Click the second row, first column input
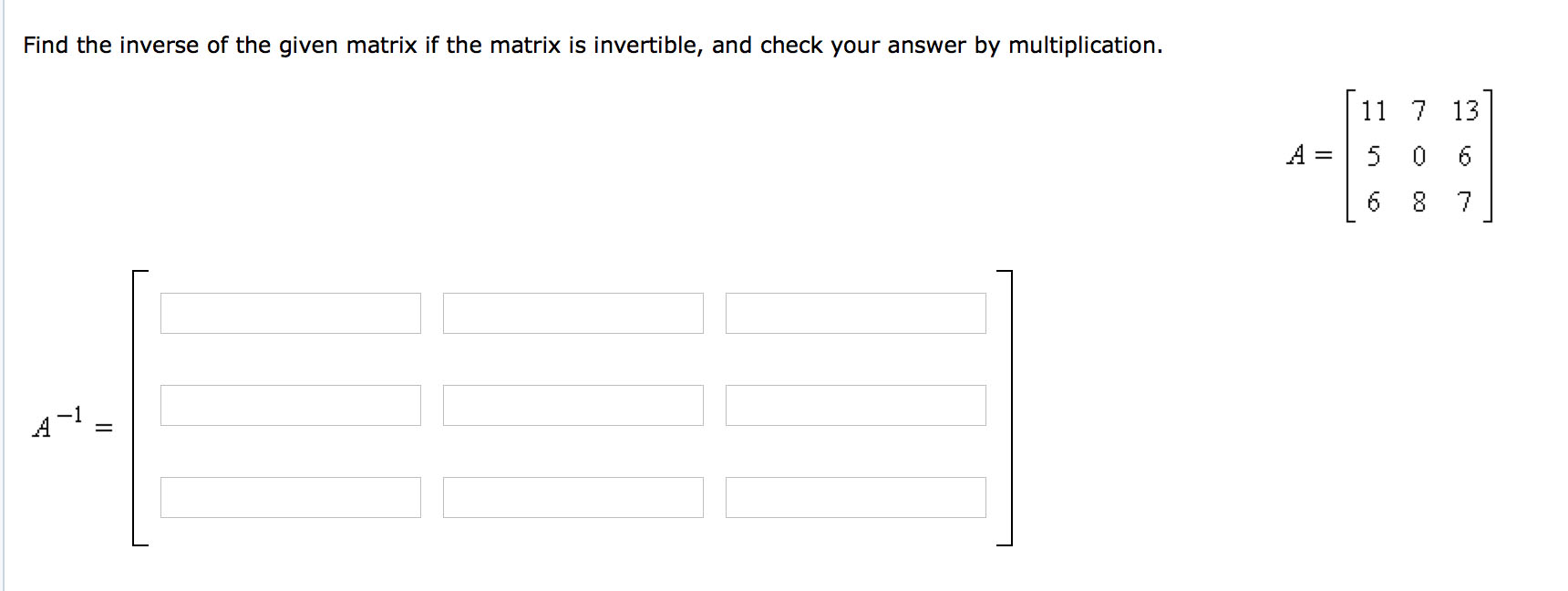The width and height of the screenshot is (1568, 591). pos(291,405)
